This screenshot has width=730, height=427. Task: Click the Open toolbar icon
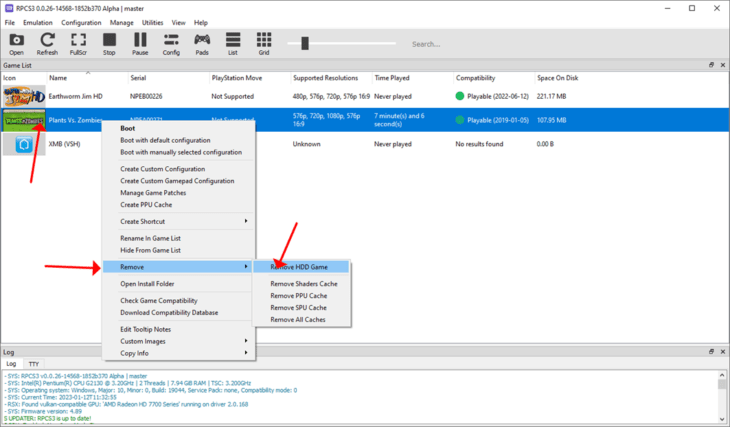point(16,44)
